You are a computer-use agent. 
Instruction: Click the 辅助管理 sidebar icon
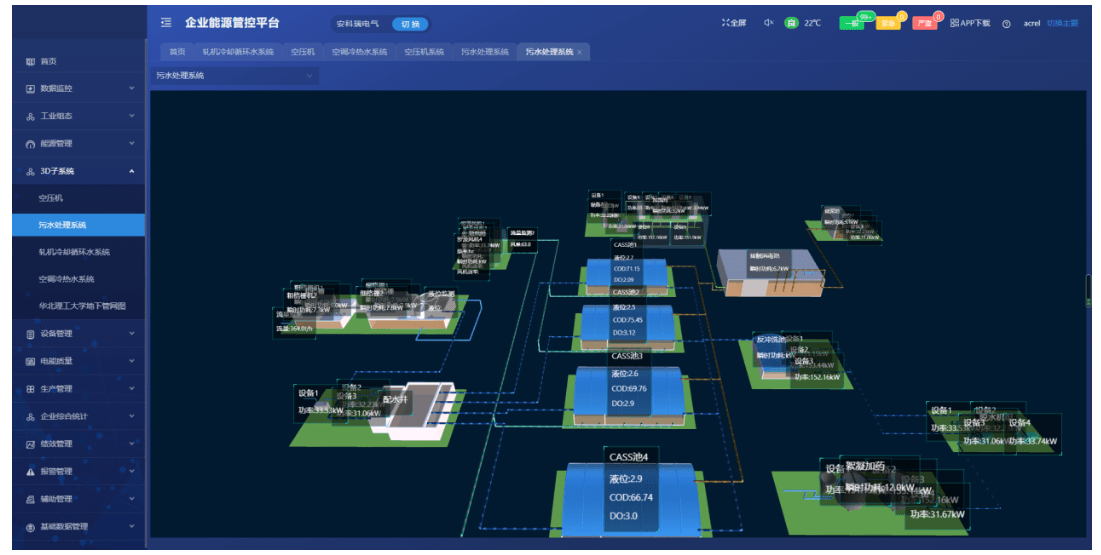click(x=30, y=500)
